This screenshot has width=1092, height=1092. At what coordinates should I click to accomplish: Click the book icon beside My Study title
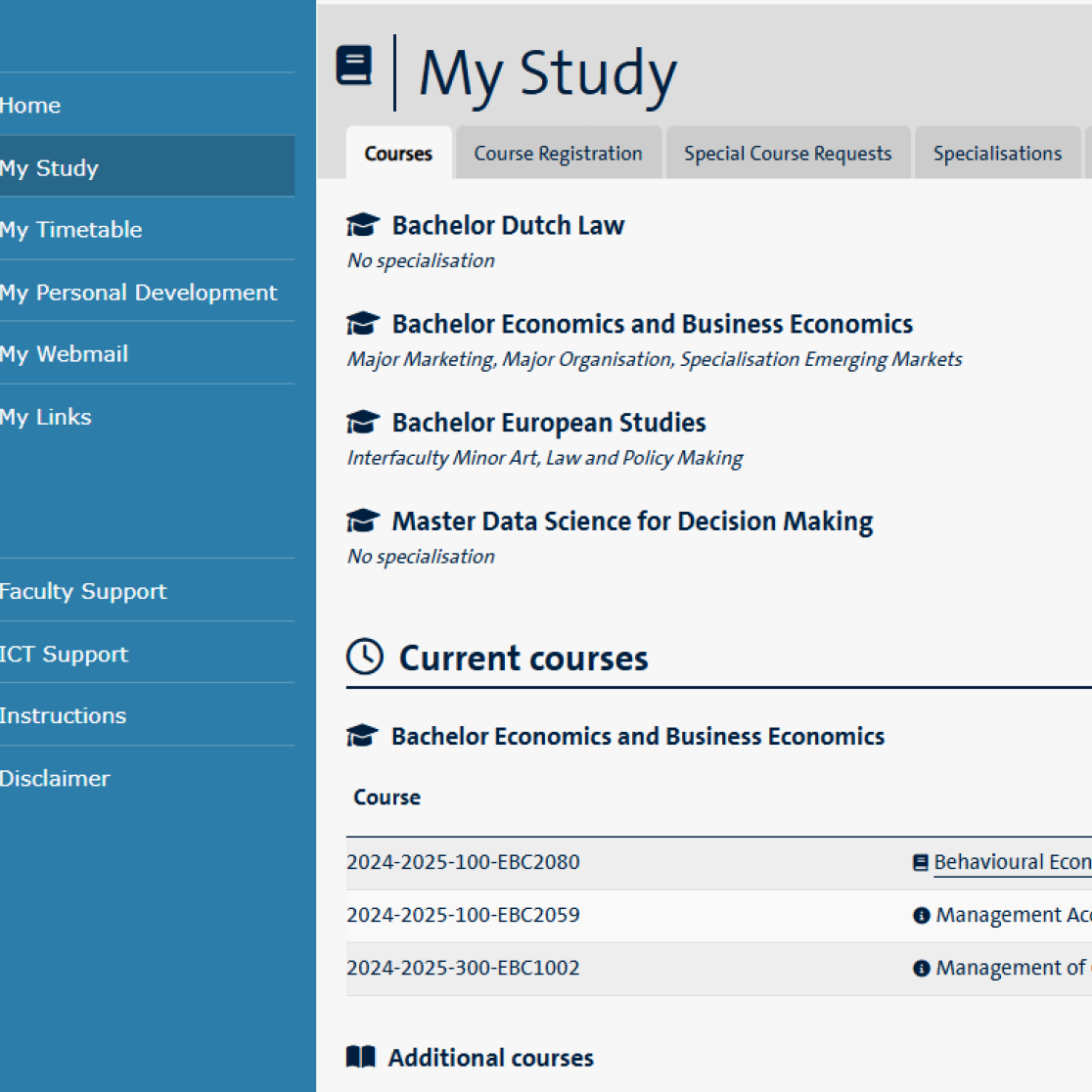354,67
